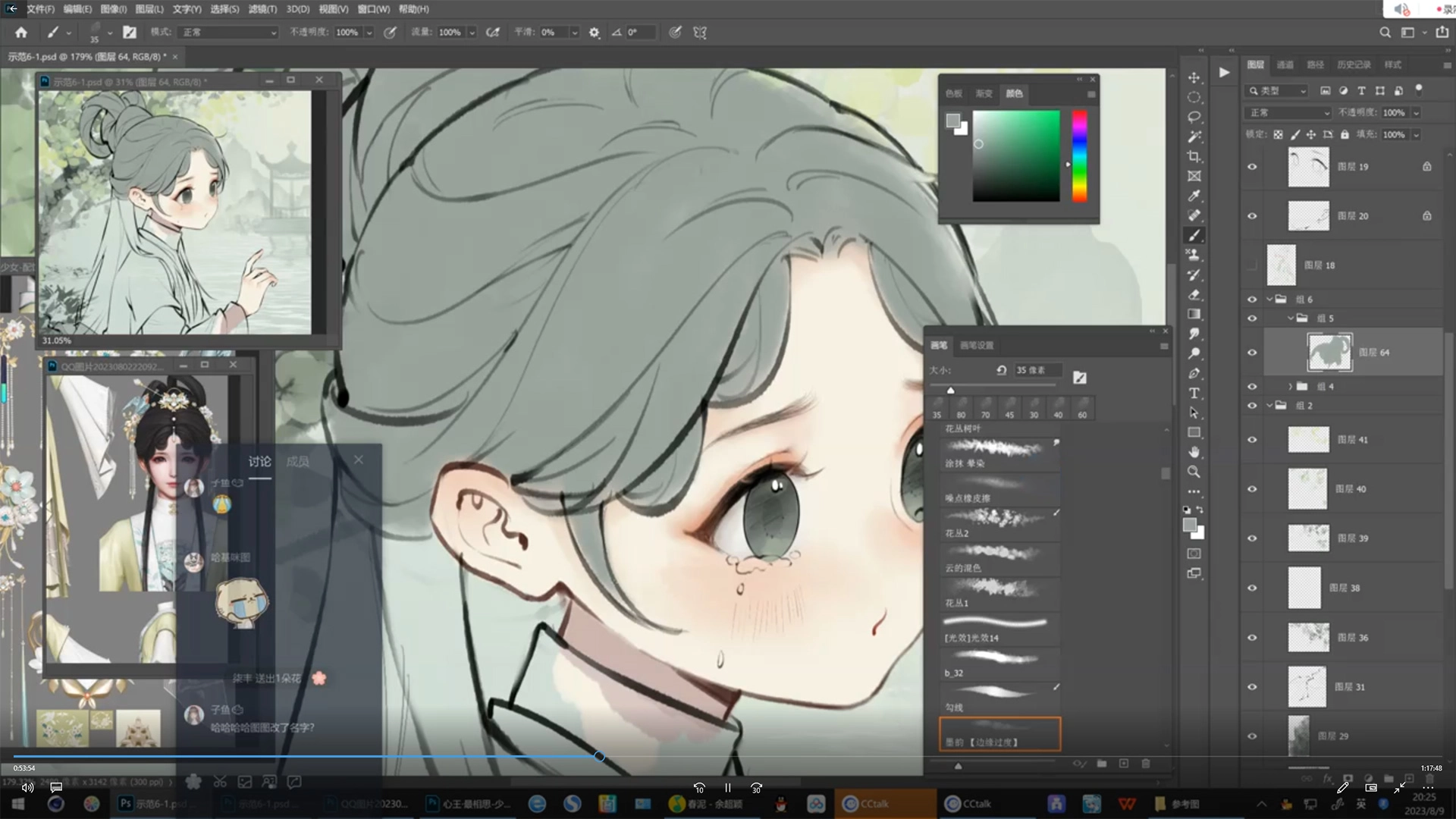The image size is (1456, 819).
Task: Show hidden layer 图层 18
Action: point(1252,265)
